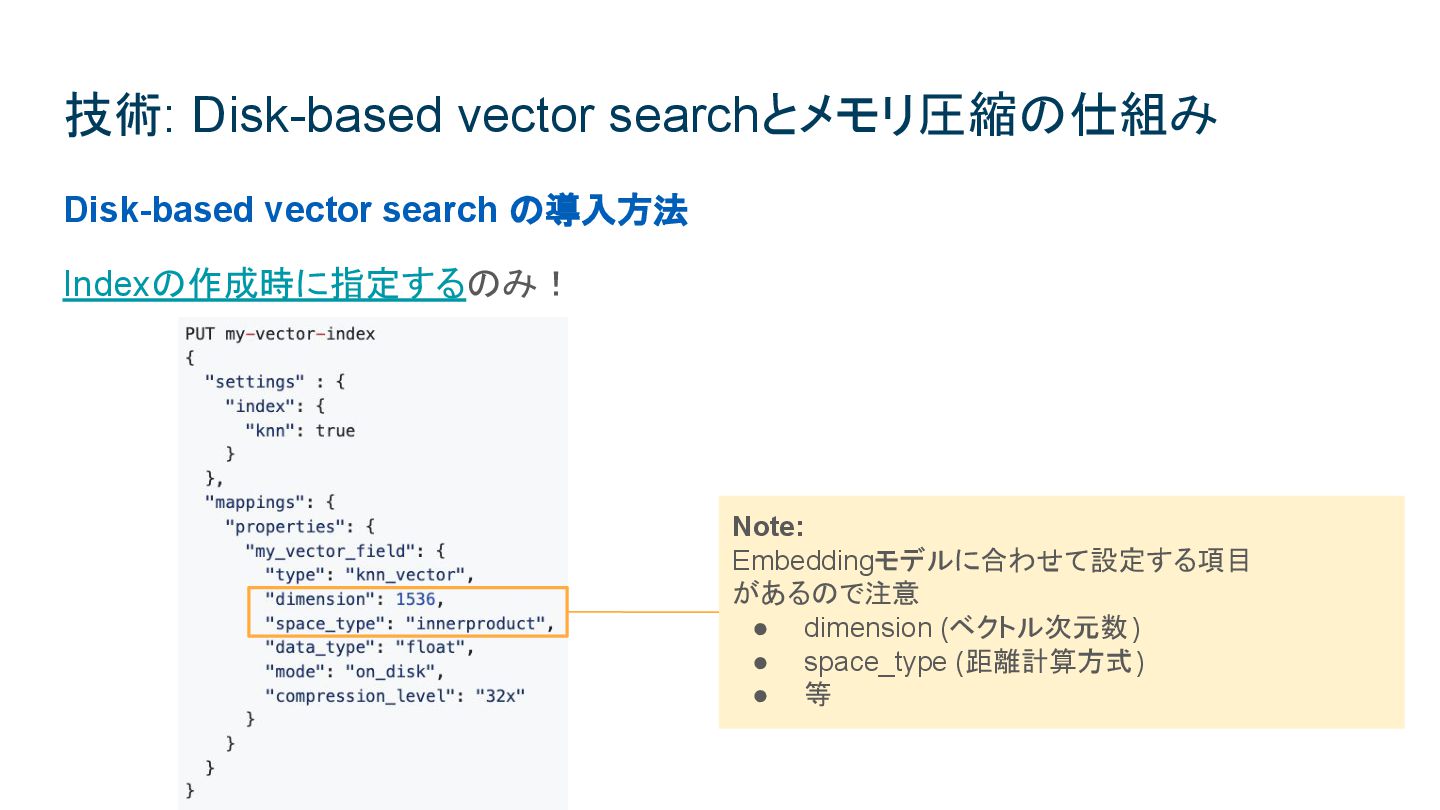This screenshot has height=810, width=1440.
Task: Click the "data_type": "float" line
Action: tap(369, 647)
